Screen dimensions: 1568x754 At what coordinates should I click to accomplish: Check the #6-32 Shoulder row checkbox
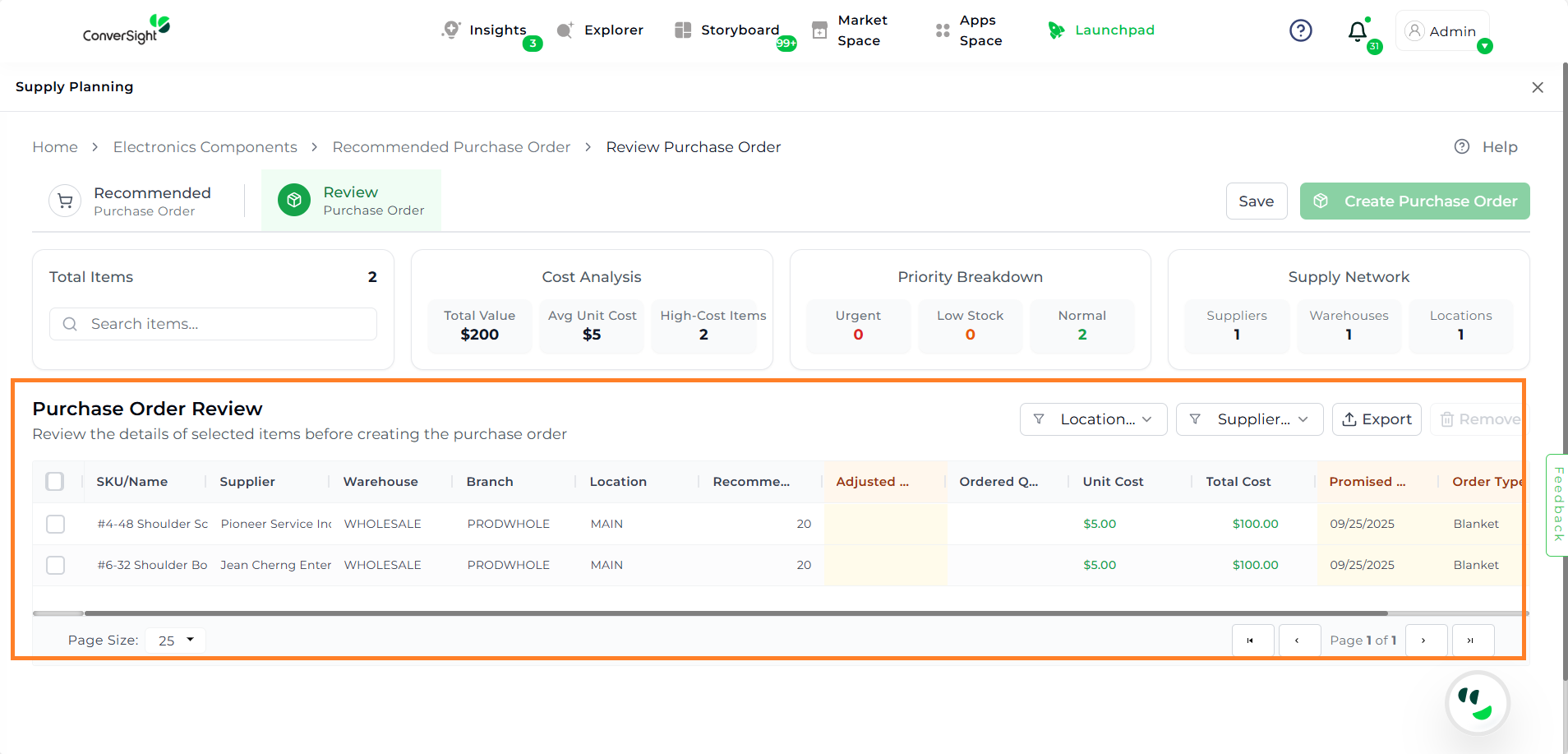point(55,565)
